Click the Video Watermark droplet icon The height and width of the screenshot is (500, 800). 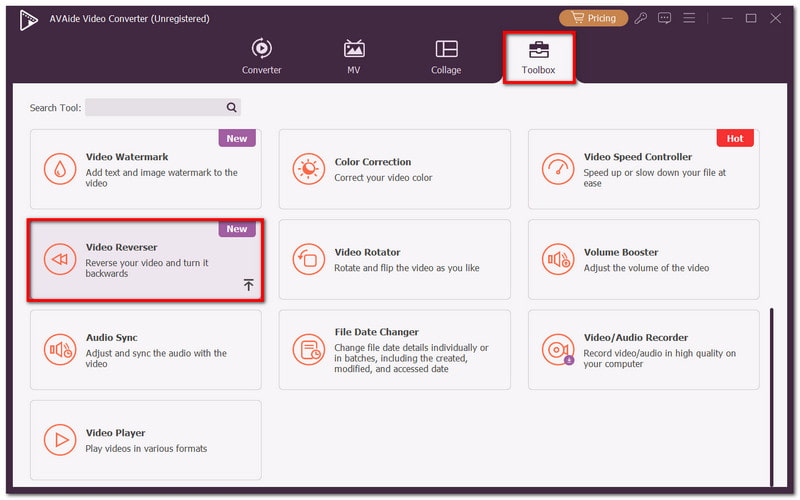coord(60,169)
